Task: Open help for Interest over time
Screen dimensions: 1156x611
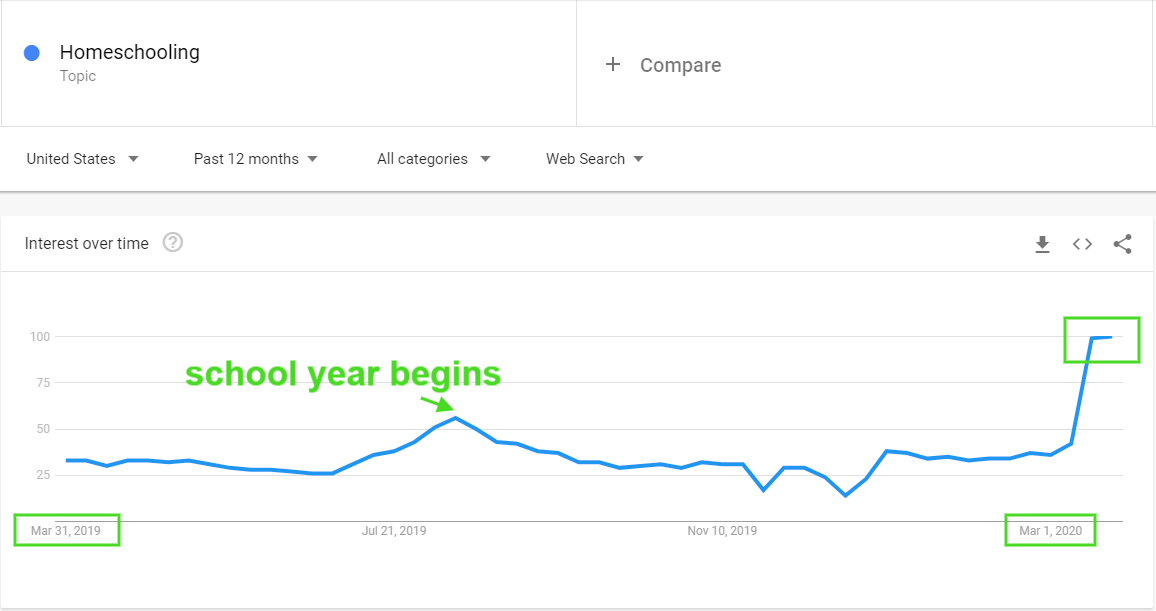Action: [x=173, y=242]
